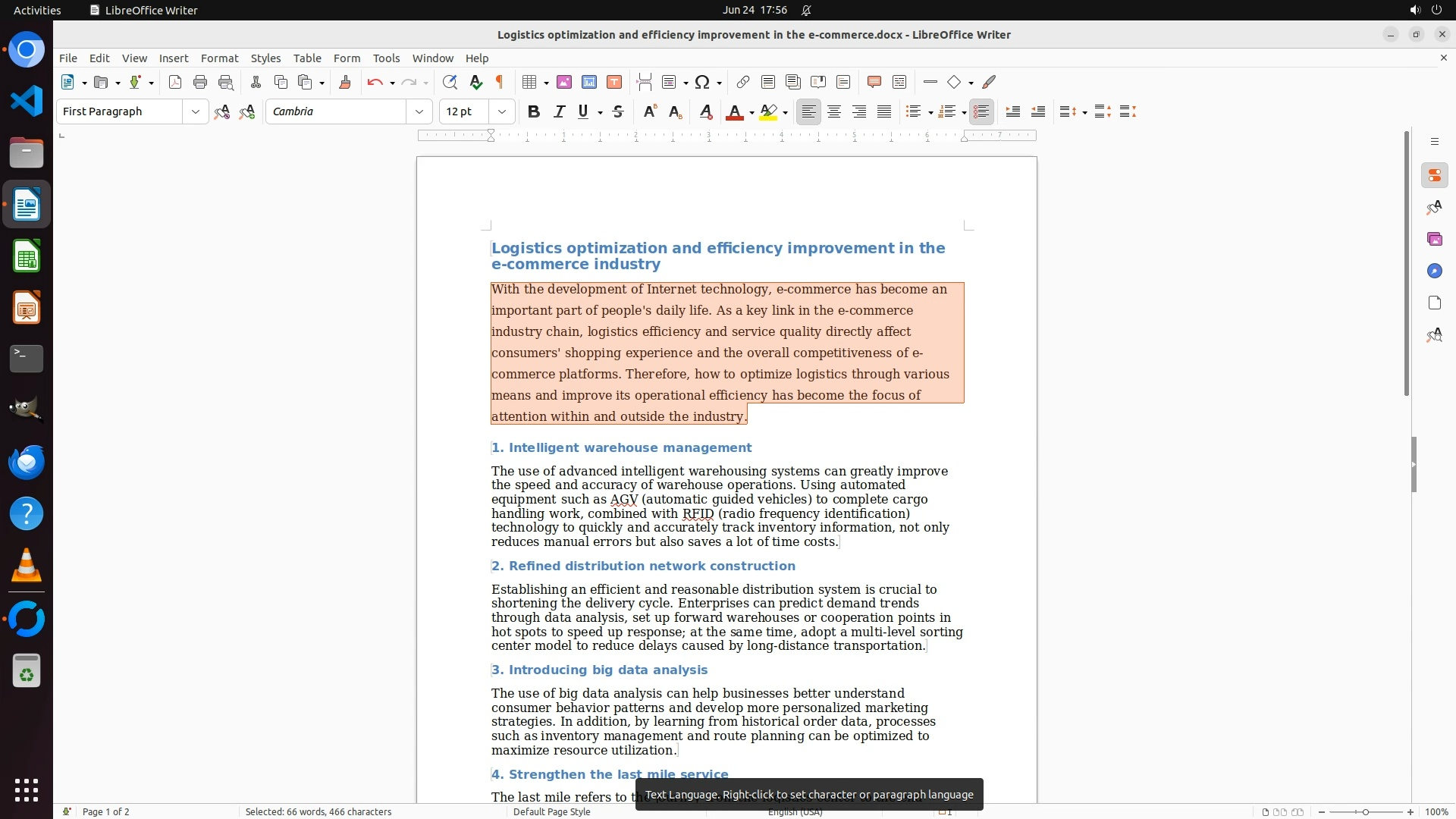Toggle formatting marks pilcrow button
1456x819 pixels.
tap(500, 83)
